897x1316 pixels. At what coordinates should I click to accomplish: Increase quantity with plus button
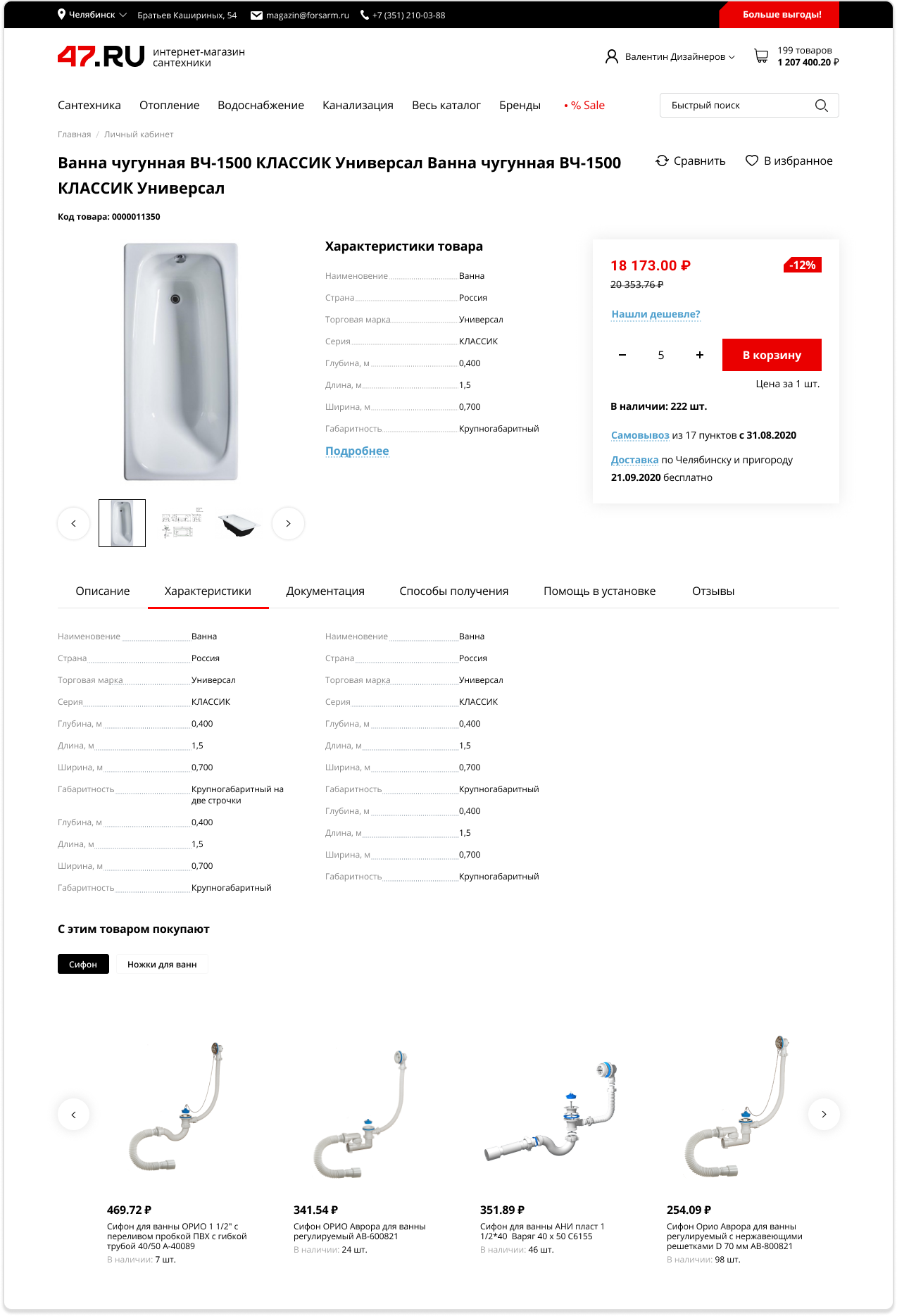(700, 355)
